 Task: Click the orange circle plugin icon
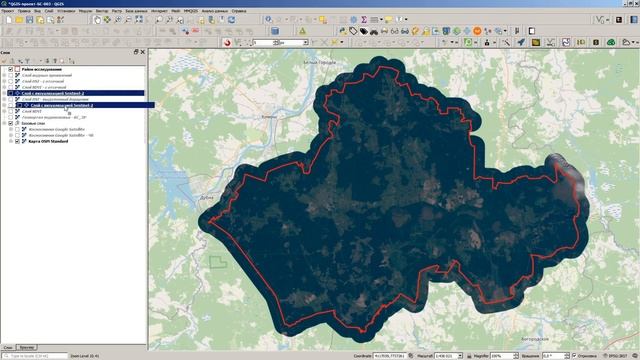click(x=477, y=31)
